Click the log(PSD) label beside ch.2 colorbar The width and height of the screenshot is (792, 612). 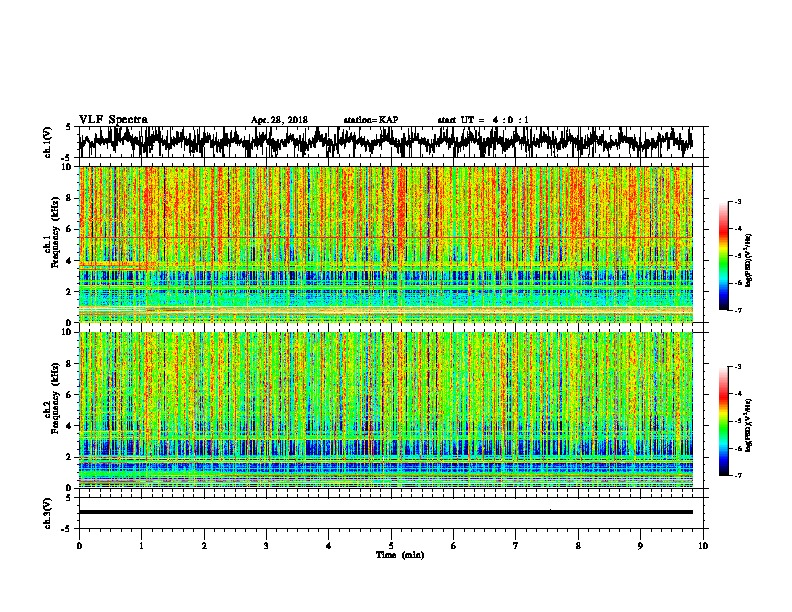[x=749, y=425]
